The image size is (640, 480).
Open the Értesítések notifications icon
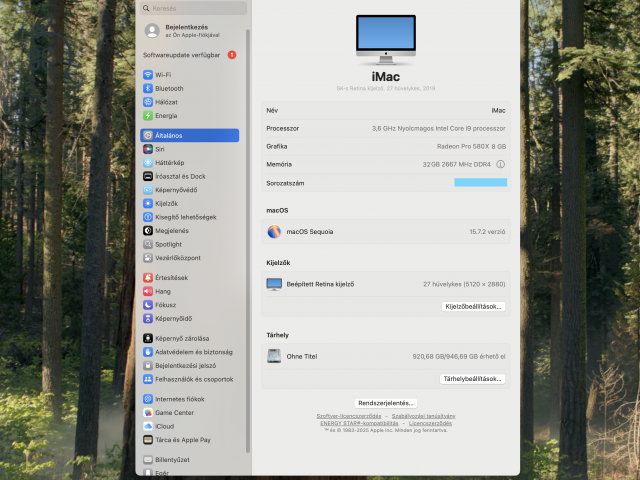[x=148, y=278]
